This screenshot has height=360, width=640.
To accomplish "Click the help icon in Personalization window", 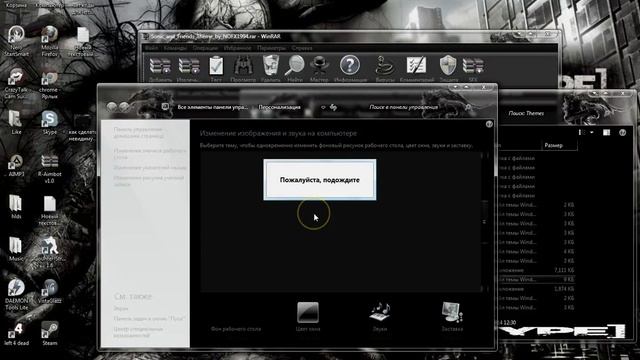I will pyautogui.click(x=489, y=124).
